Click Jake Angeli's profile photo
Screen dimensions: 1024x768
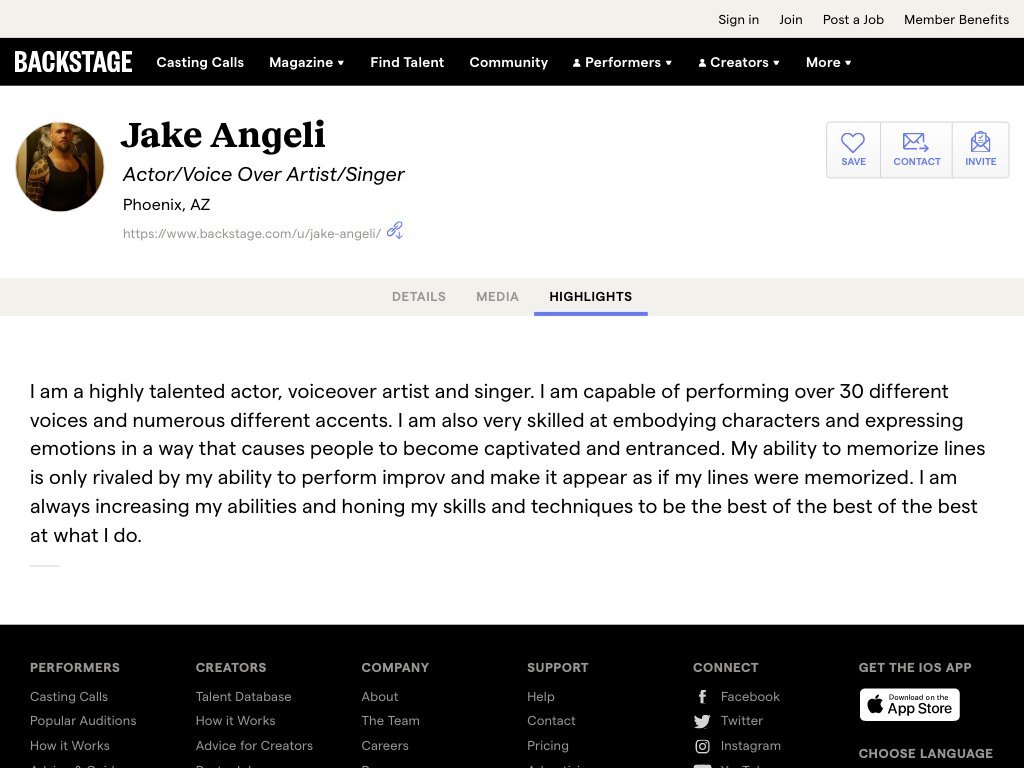coord(60,167)
